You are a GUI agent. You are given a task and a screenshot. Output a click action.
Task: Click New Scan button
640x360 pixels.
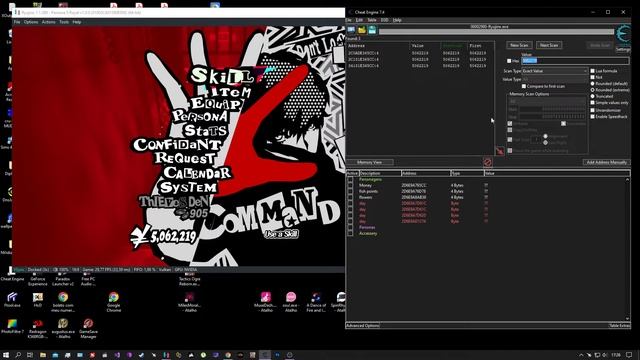pyautogui.click(x=519, y=45)
